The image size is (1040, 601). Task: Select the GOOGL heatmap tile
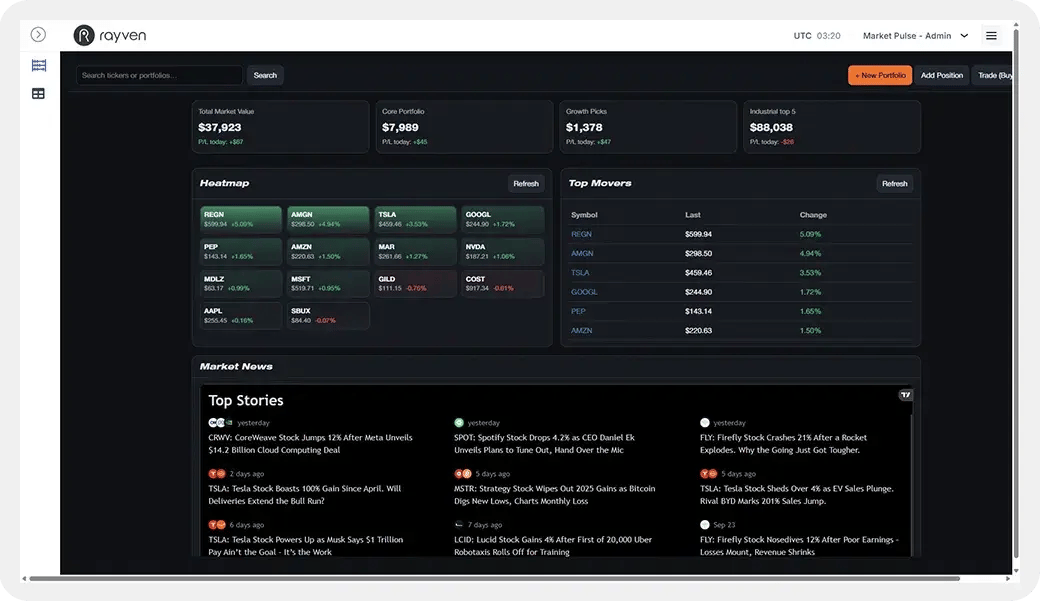click(503, 220)
